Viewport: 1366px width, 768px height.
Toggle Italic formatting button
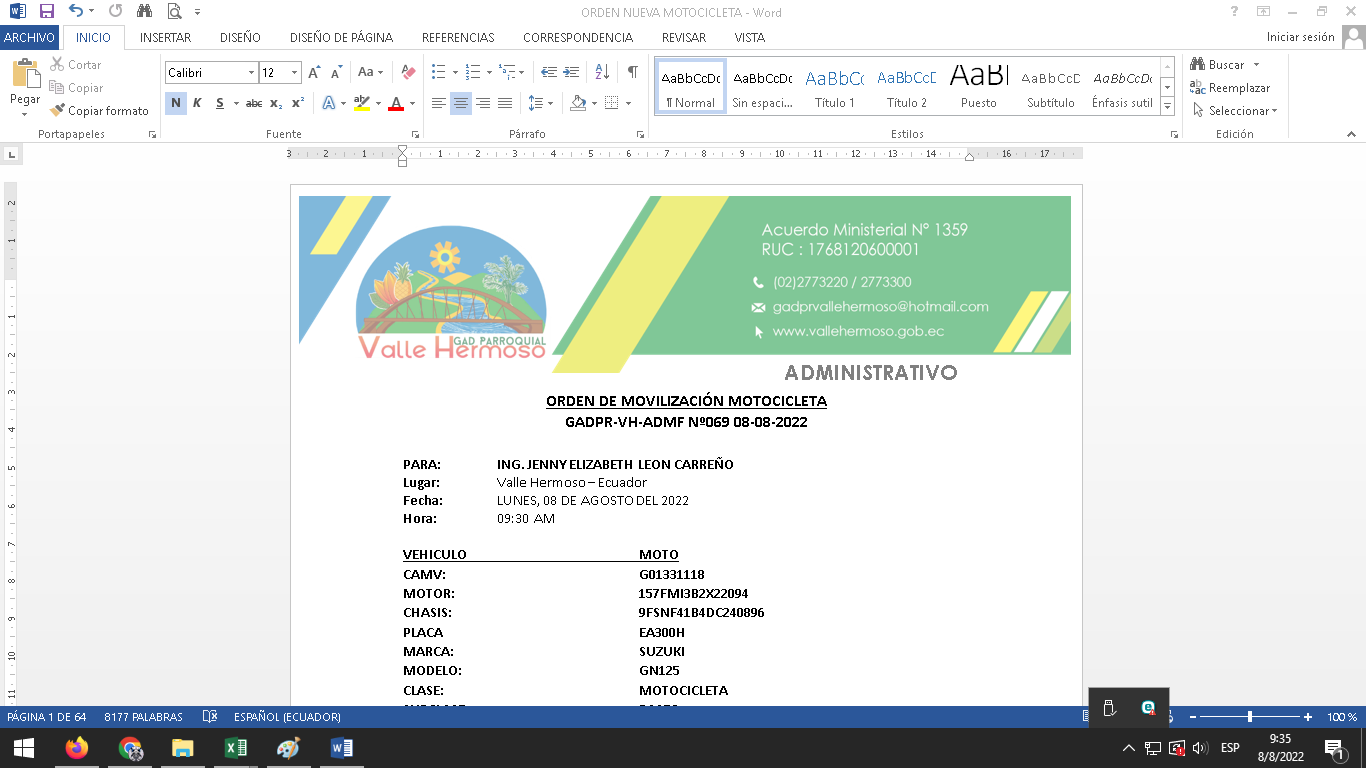[x=197, y=103]
